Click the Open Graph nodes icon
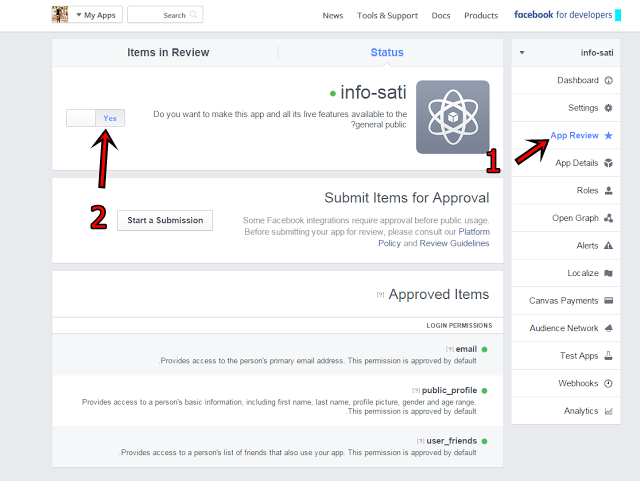 coord(609,218)
